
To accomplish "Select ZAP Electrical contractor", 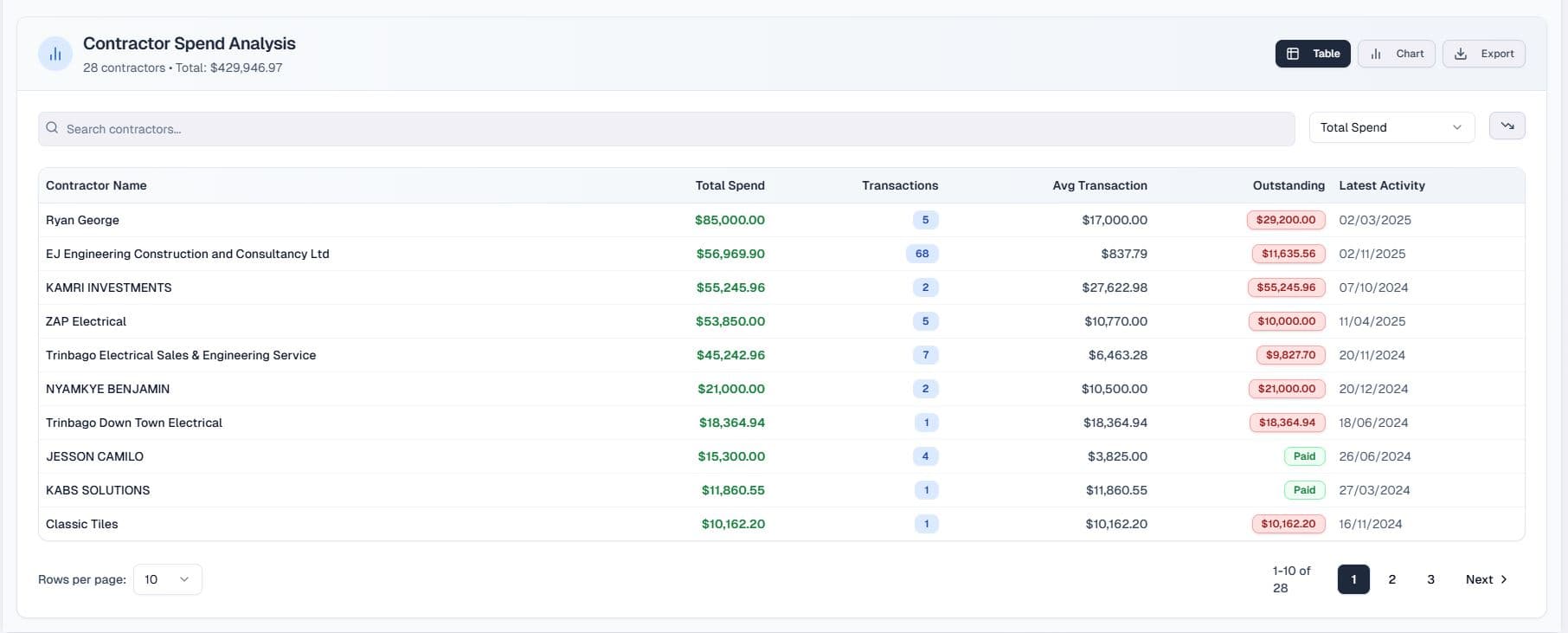I will pos(86,321).
